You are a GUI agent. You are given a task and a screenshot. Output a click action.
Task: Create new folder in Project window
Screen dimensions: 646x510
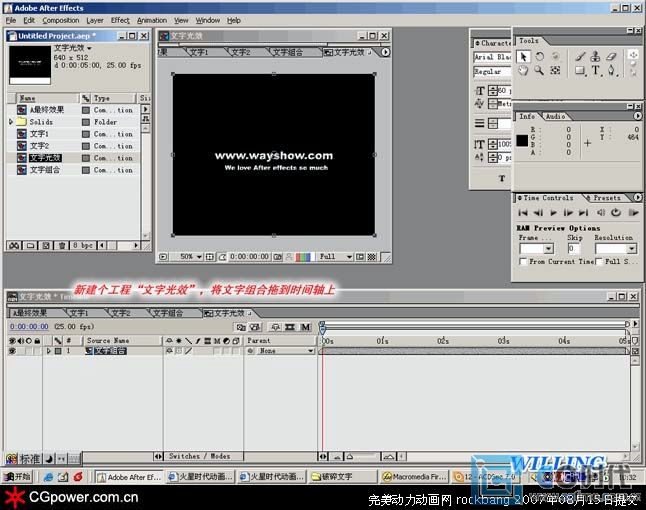(x=30, y=246)
